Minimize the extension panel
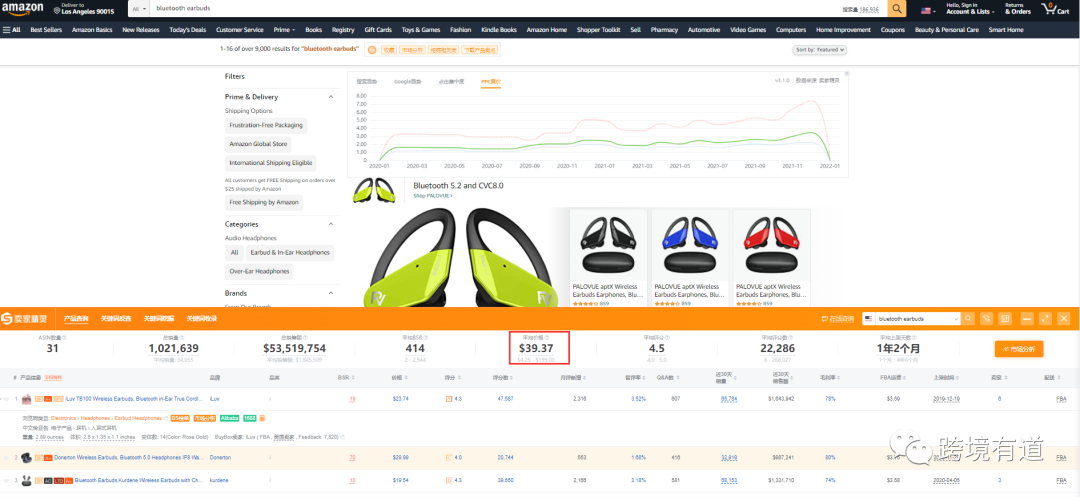The height and width of the screenshot is (497, 1080). (x=1027, y=319)
